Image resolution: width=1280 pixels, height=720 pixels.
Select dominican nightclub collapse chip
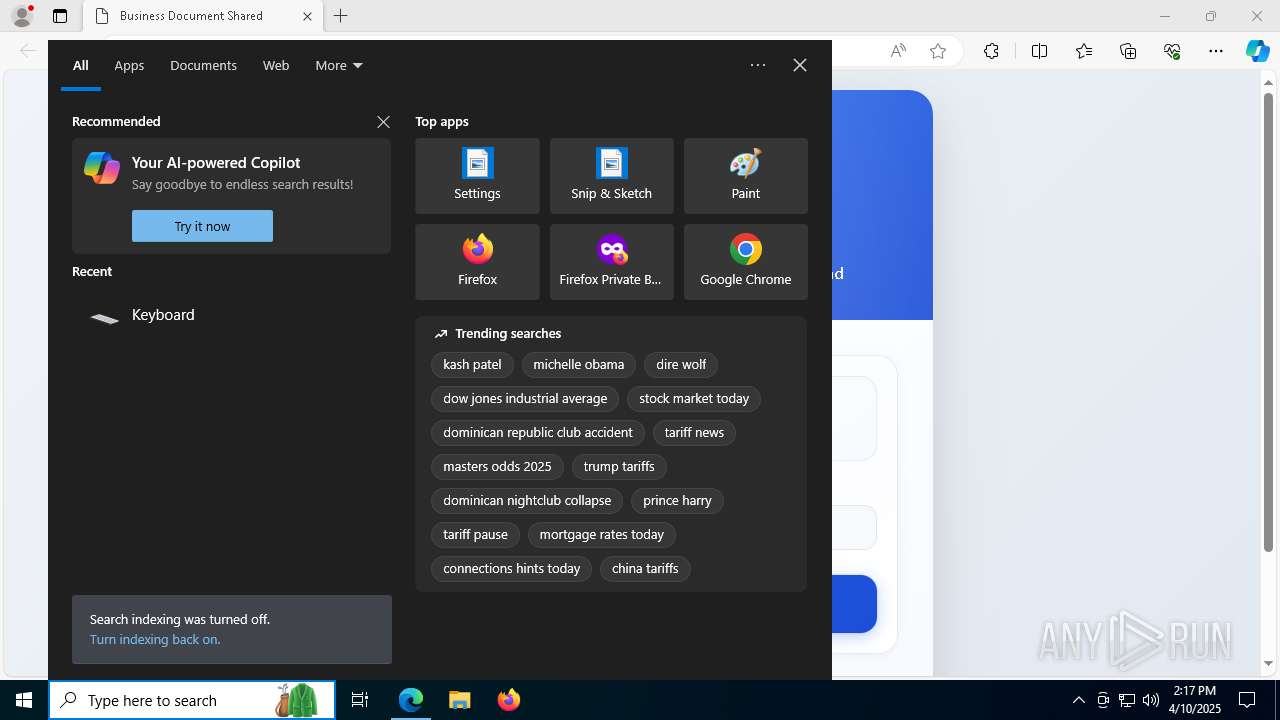[527, 501]
